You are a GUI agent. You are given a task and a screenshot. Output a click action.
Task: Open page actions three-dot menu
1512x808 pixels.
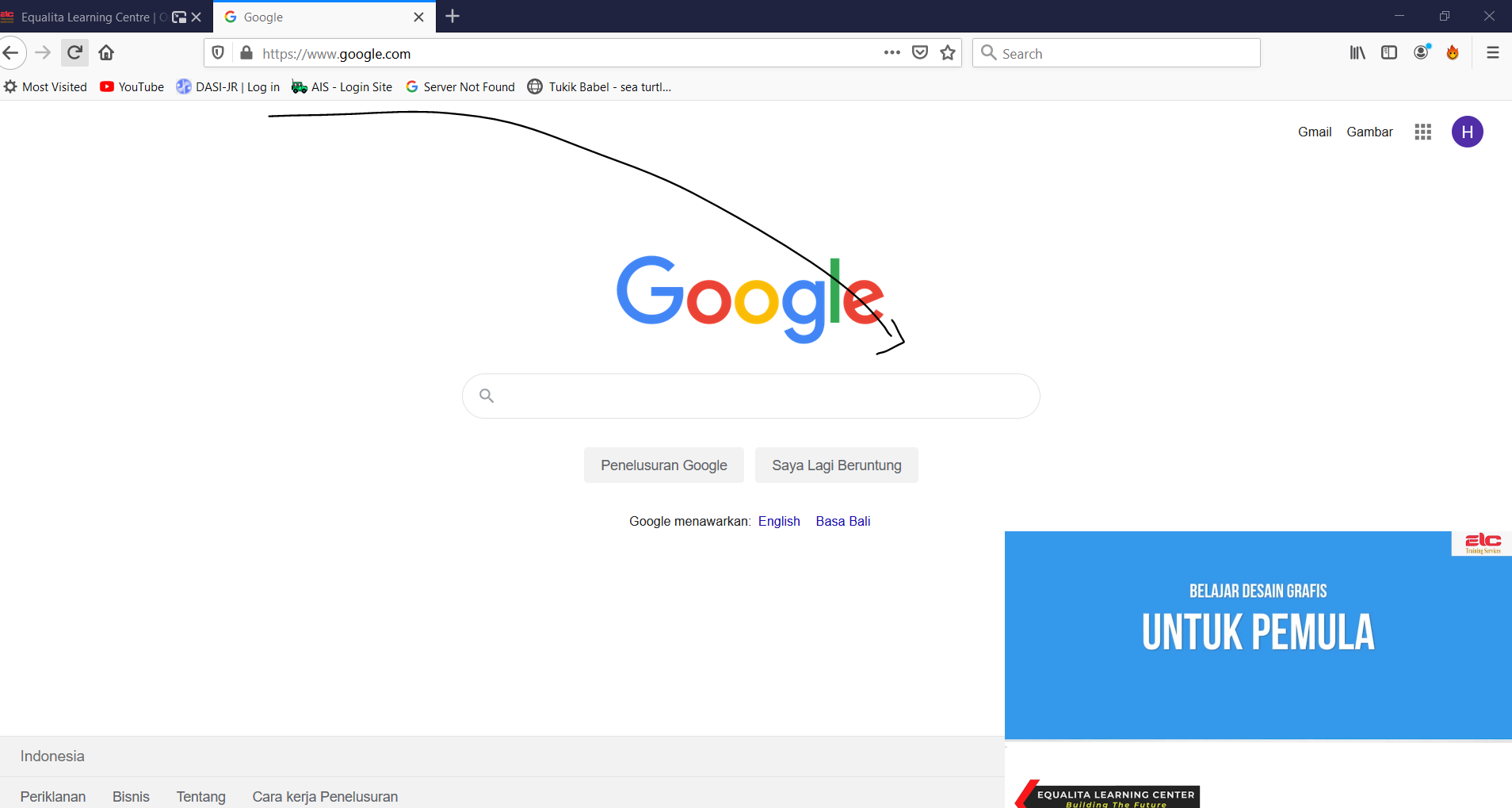pyautogui.click(x=892, y=53)
